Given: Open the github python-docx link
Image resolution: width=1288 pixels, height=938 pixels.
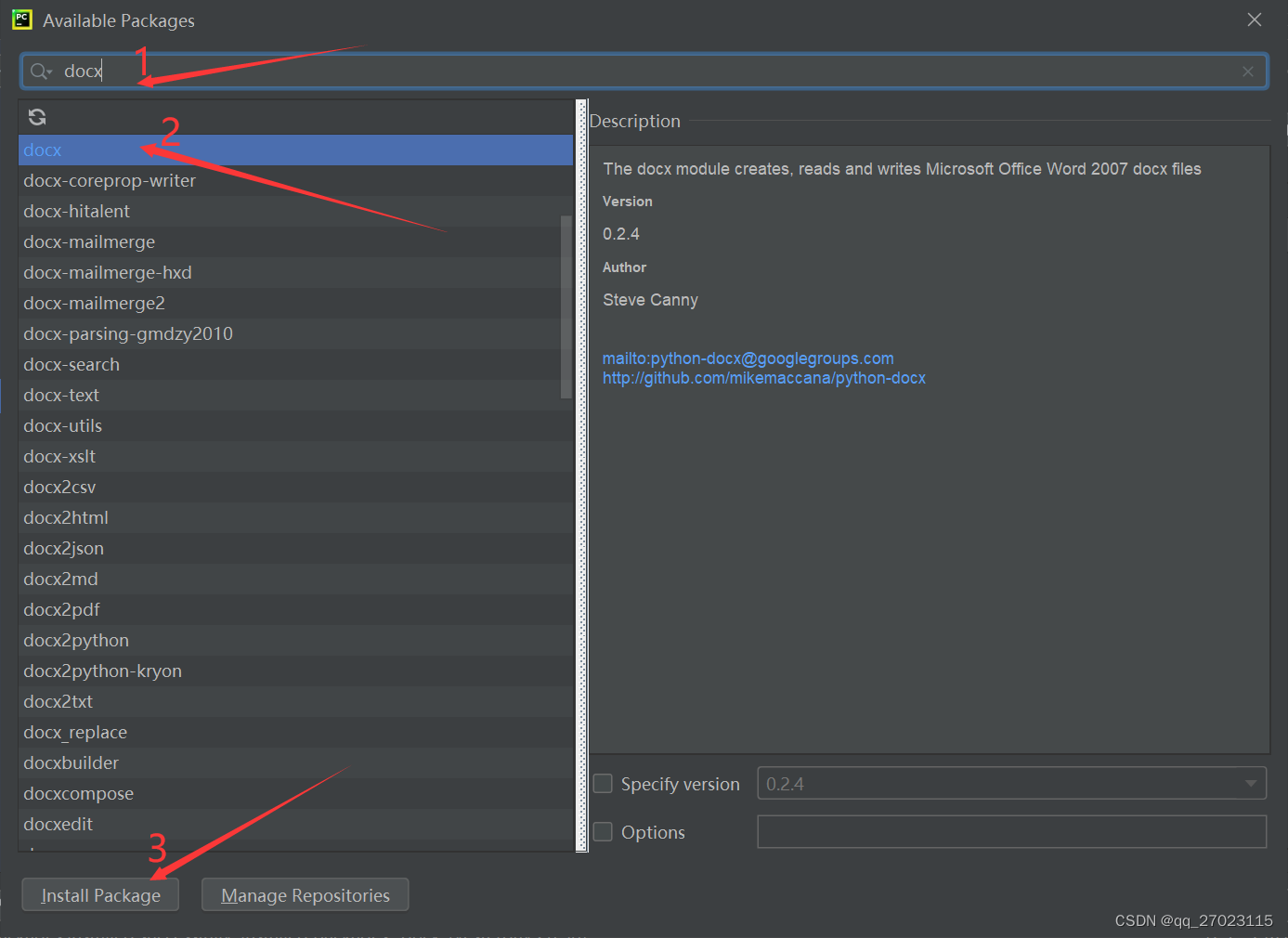Looking at the screenshot, I should click(x=764, y=378).
